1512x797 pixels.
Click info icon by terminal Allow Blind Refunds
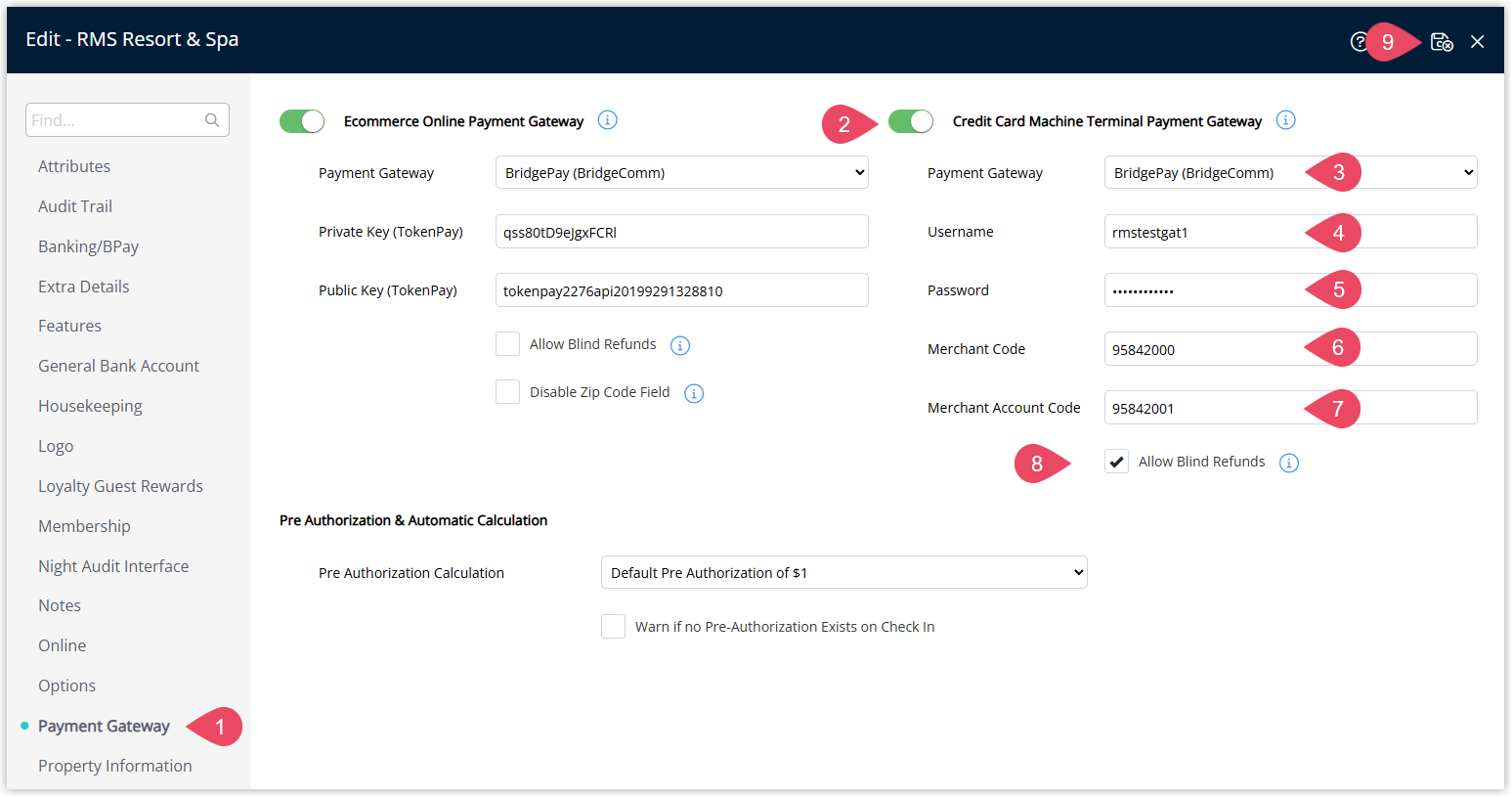[1289, 463]
